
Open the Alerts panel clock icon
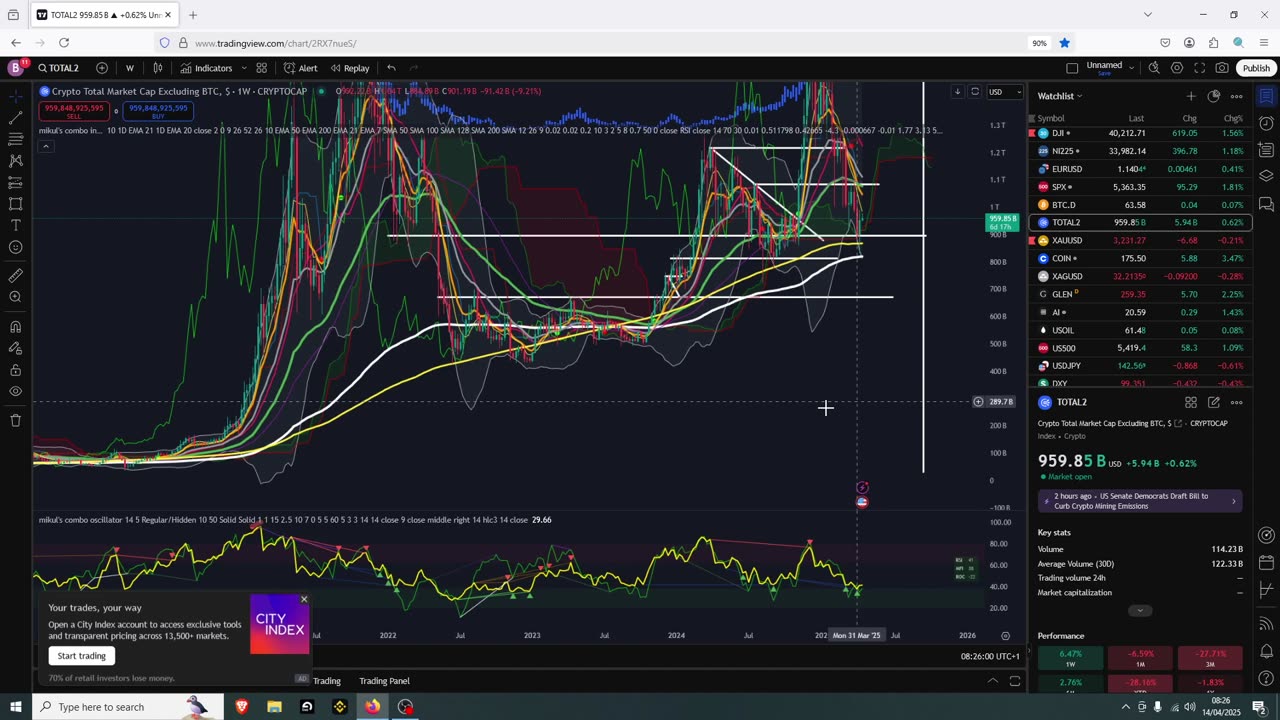tap(1266, 124)
